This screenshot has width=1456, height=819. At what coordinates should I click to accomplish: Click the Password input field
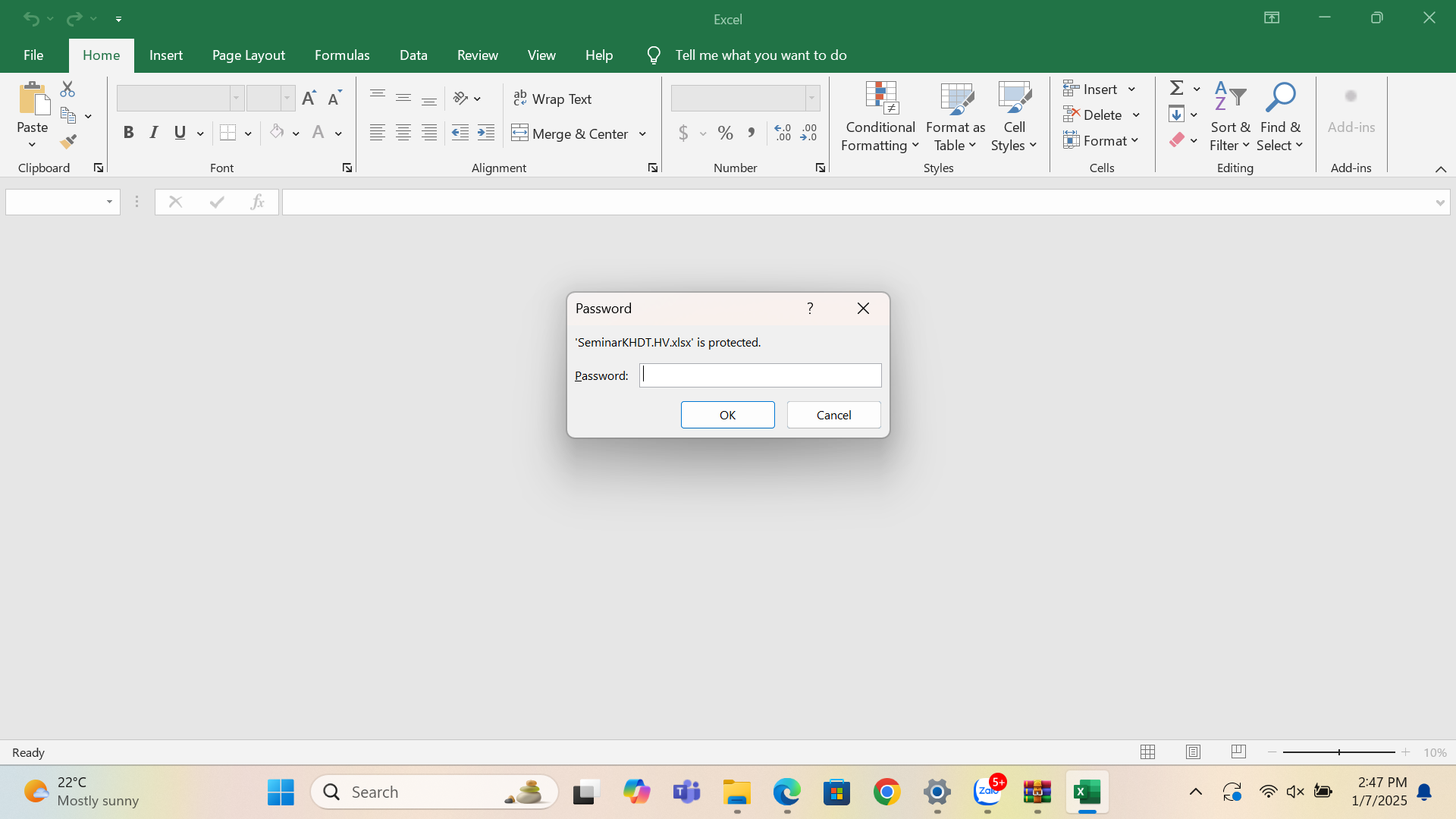tap(760, 375)
